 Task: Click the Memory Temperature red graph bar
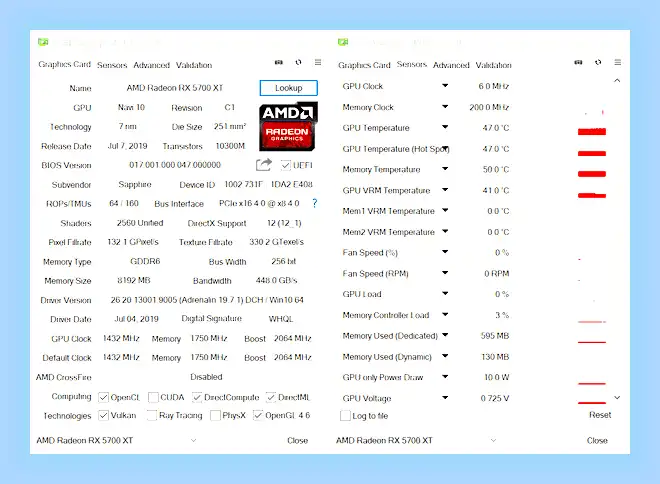tap(592, 174)
